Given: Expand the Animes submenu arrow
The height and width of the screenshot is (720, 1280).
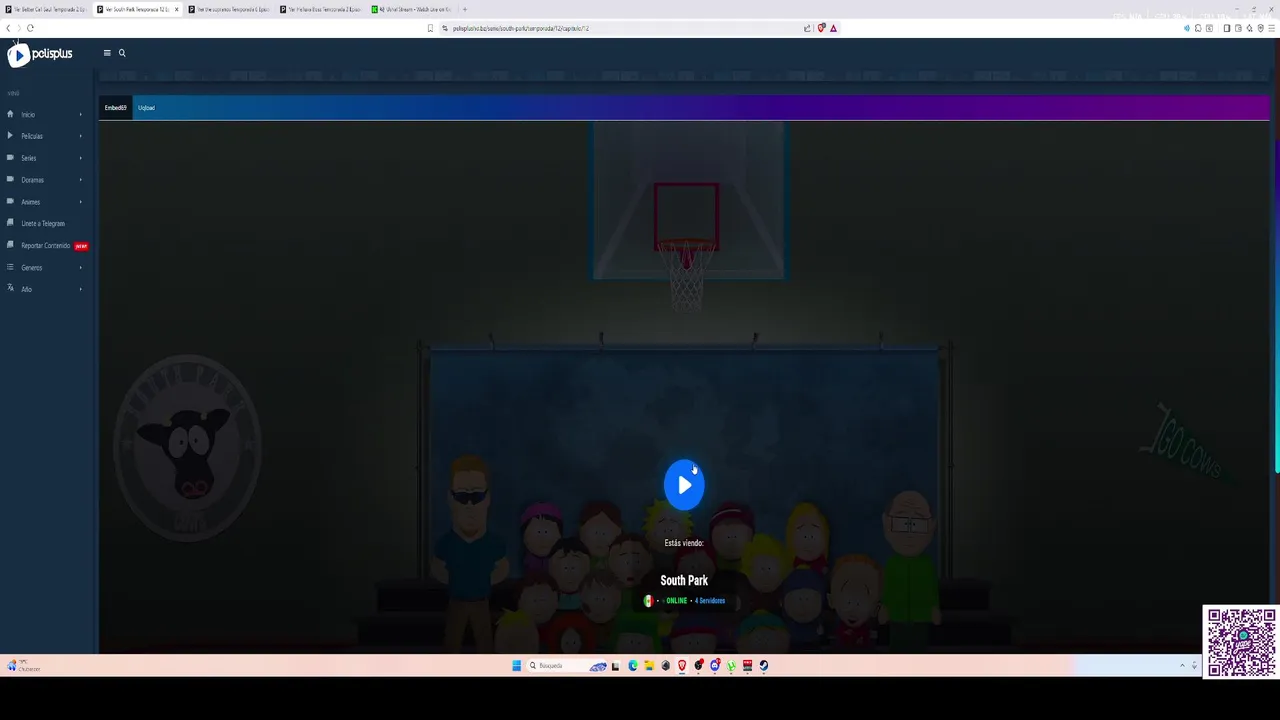Looking at the screenshot, I should click(x=81, y=202).
